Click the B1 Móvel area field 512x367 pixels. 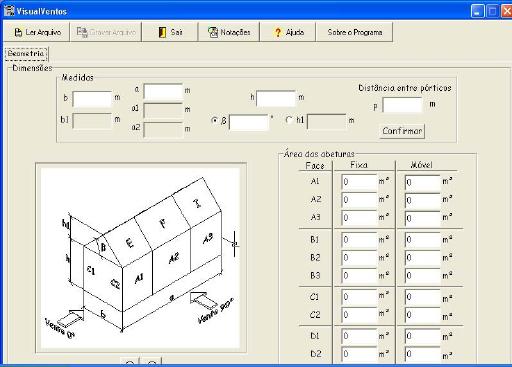pyautogui.click(x=423, y=240)
